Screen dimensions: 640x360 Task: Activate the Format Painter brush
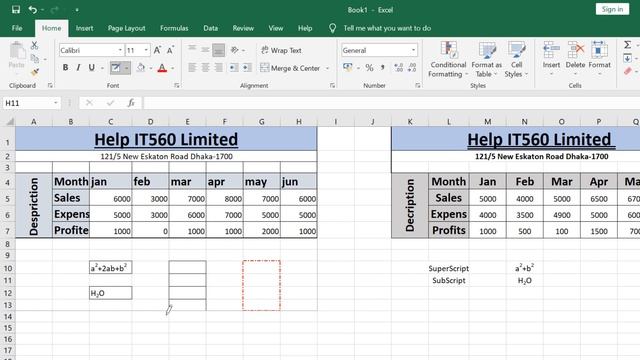[35, 72]
